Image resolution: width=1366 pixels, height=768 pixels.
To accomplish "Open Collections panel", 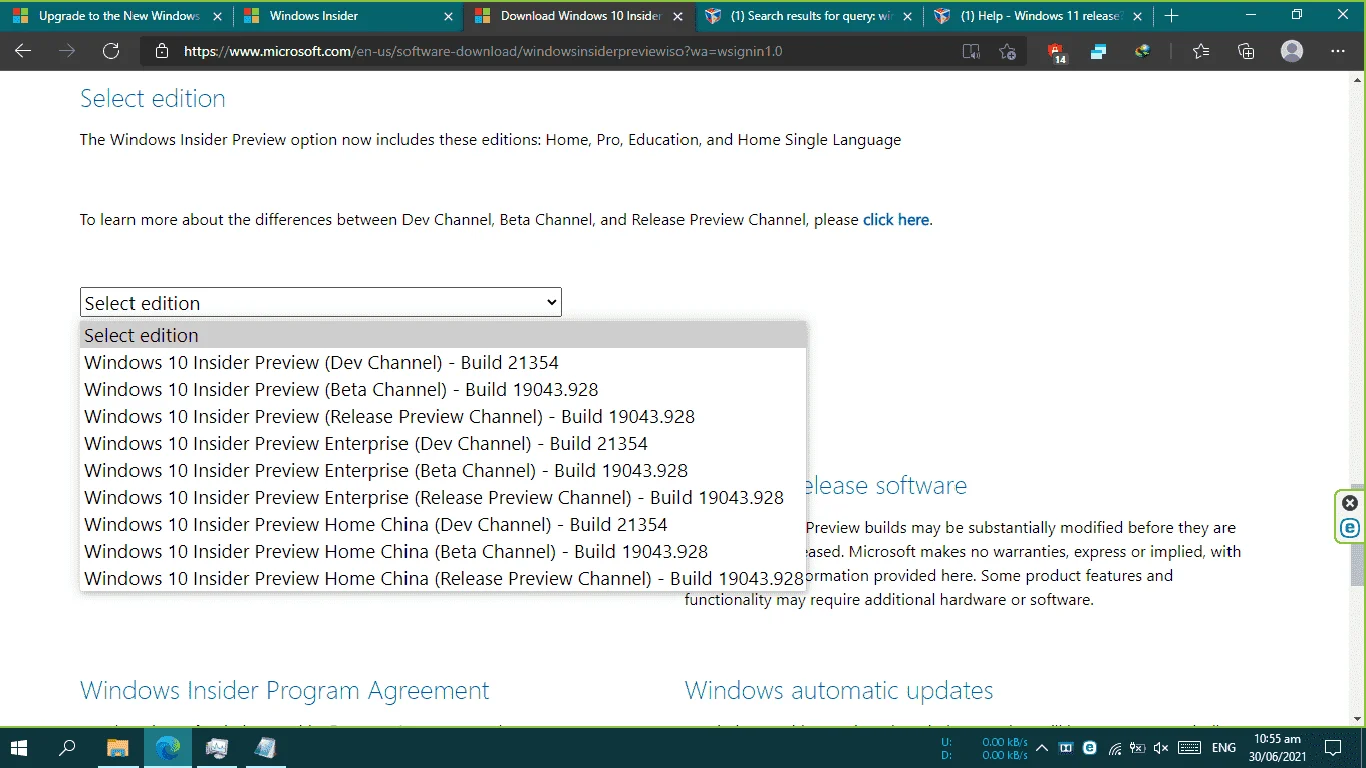I will [x=1246, y=52].
